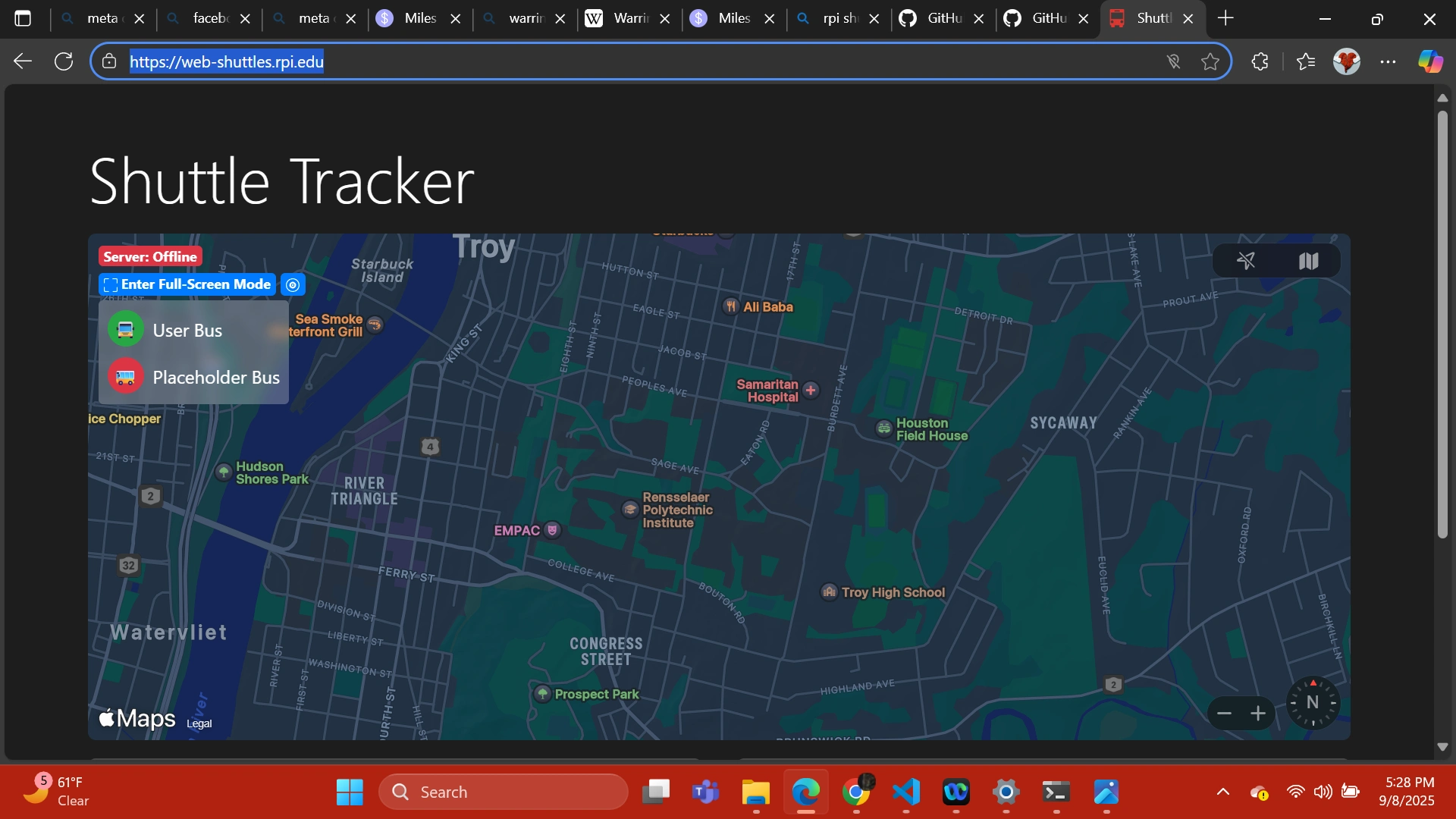Click the location tracking arrow on map

point(1246,261)
